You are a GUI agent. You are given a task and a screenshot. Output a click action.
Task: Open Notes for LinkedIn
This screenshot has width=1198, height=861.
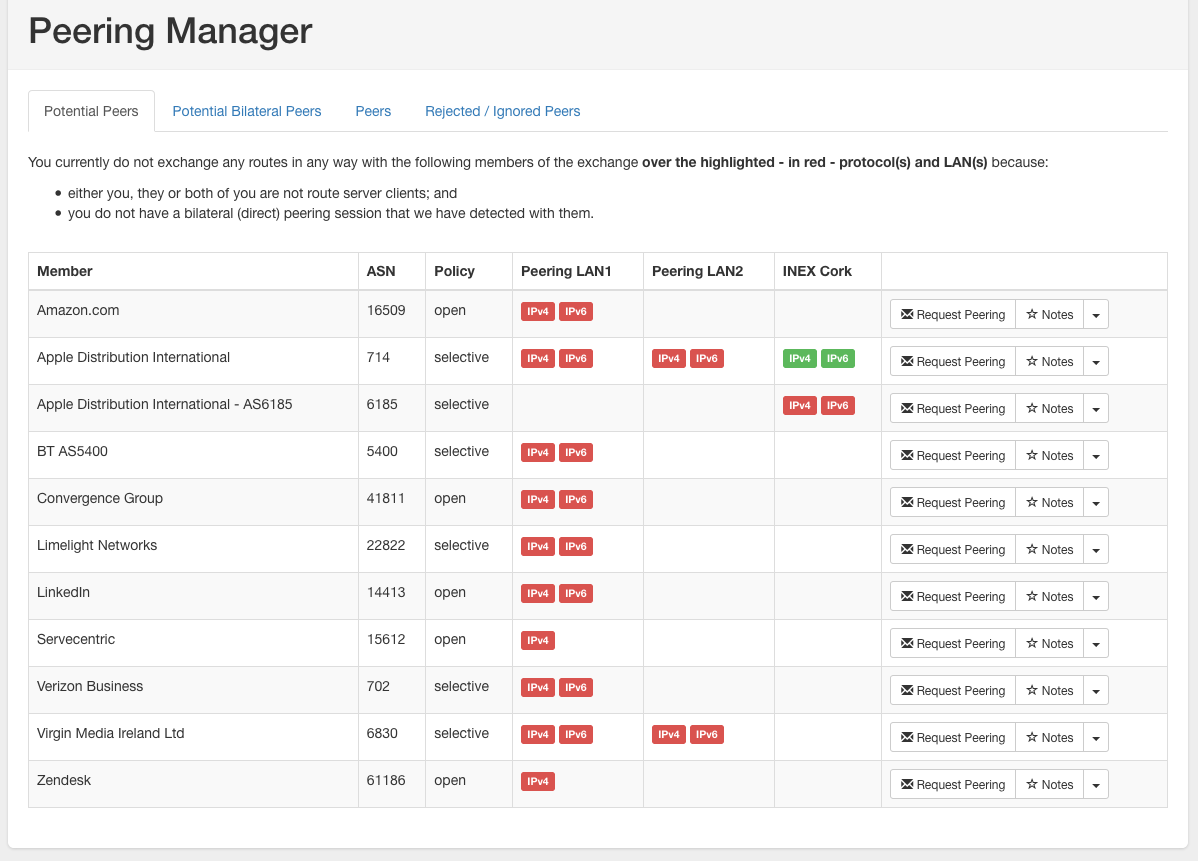point(1049,597)
